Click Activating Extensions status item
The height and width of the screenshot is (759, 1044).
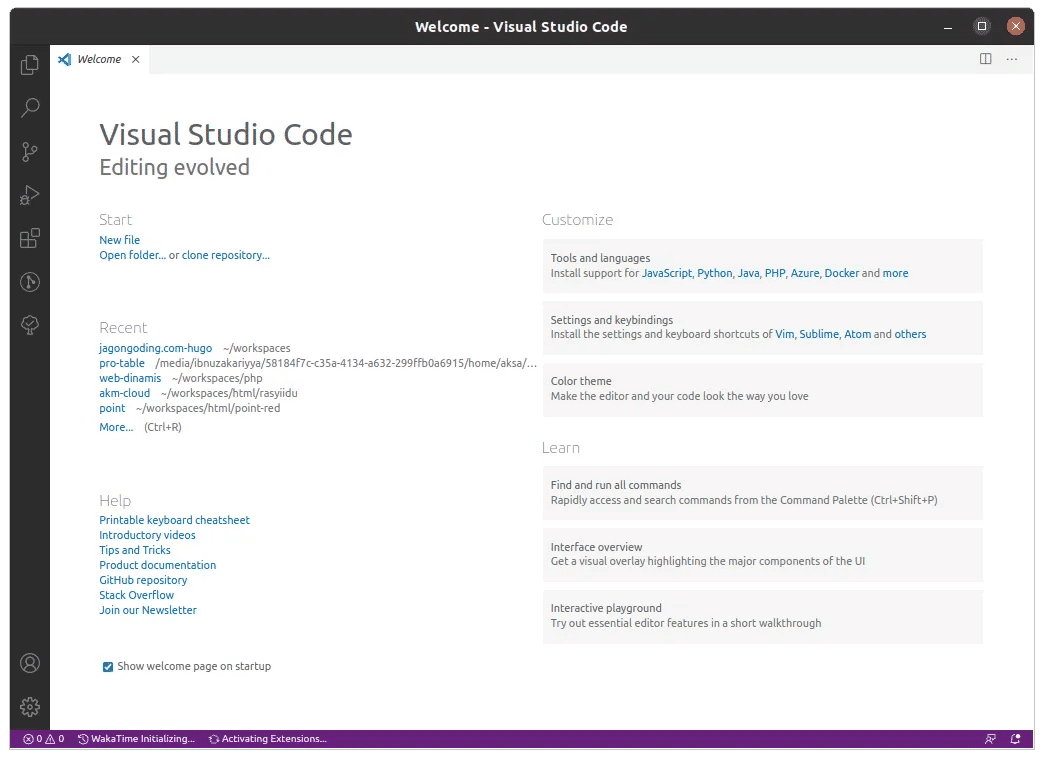[268, 738]
